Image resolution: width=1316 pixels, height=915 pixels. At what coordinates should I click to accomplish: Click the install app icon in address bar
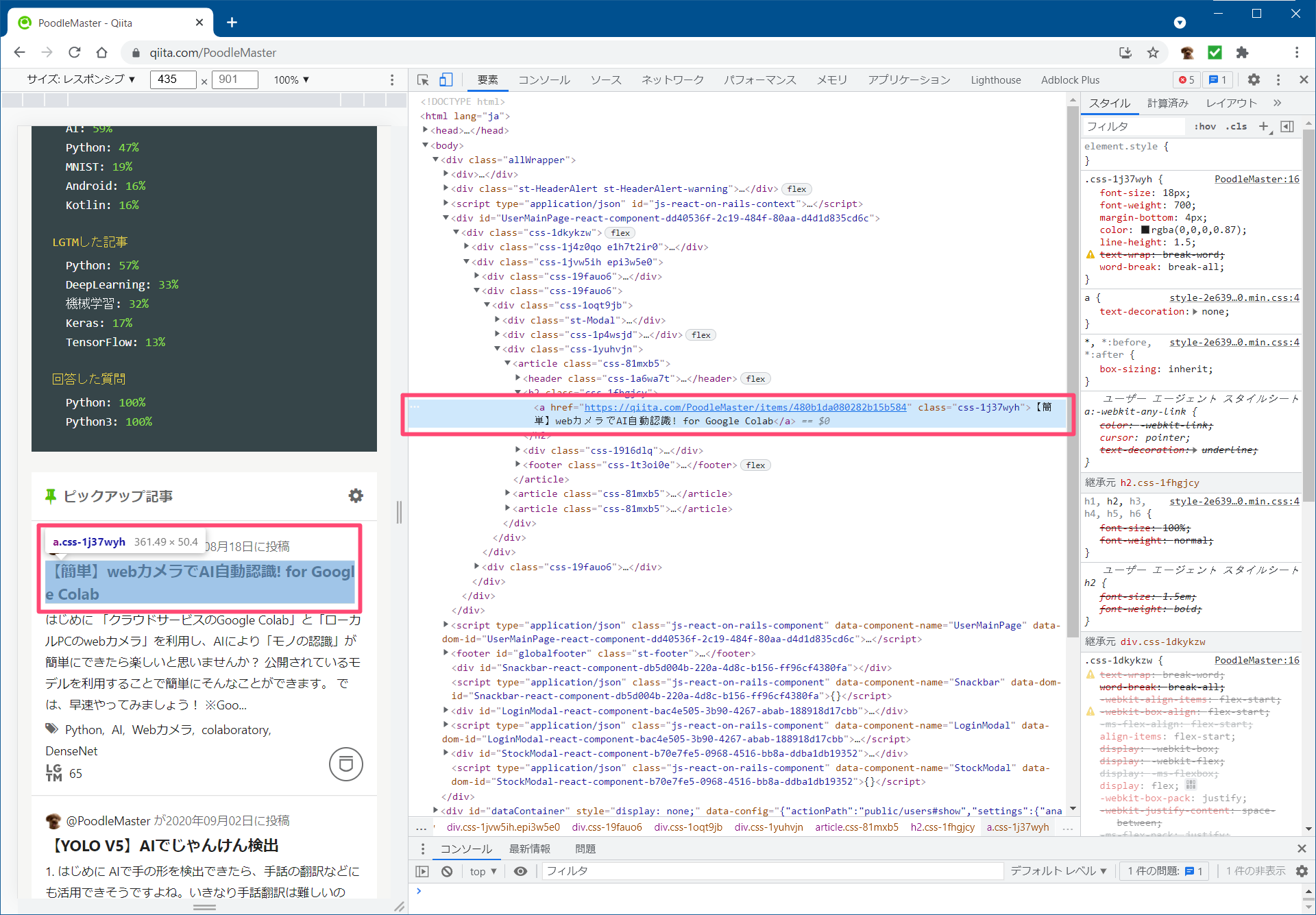tap(1125, 53)
